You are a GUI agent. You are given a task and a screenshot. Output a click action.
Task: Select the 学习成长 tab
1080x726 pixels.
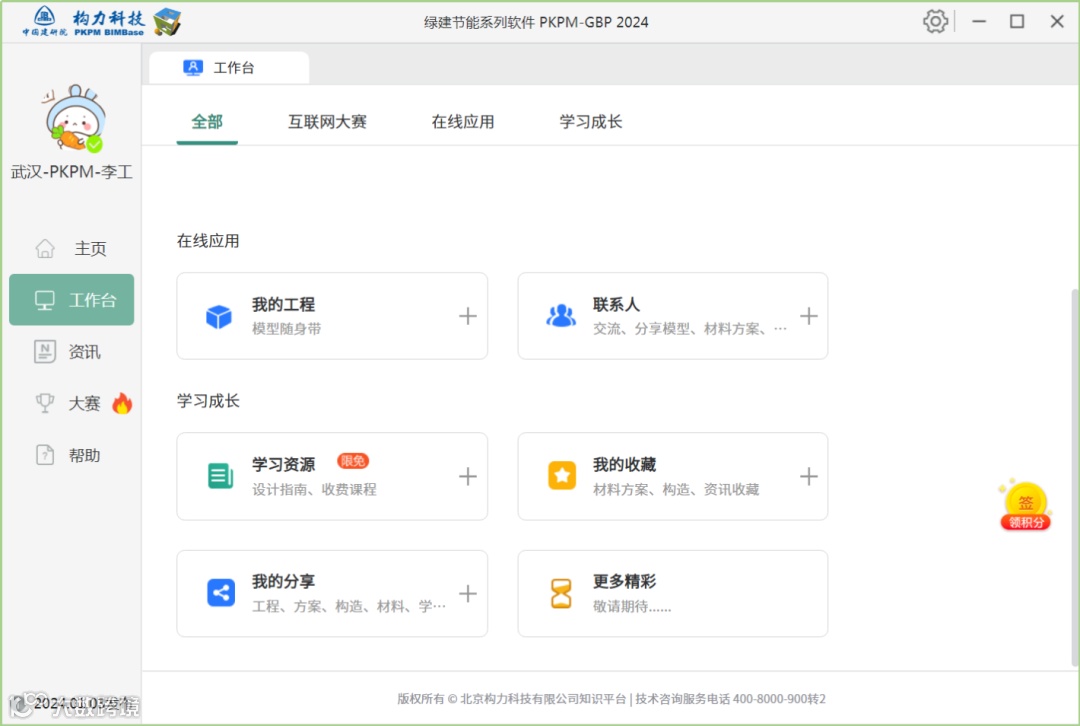(591, 122)
